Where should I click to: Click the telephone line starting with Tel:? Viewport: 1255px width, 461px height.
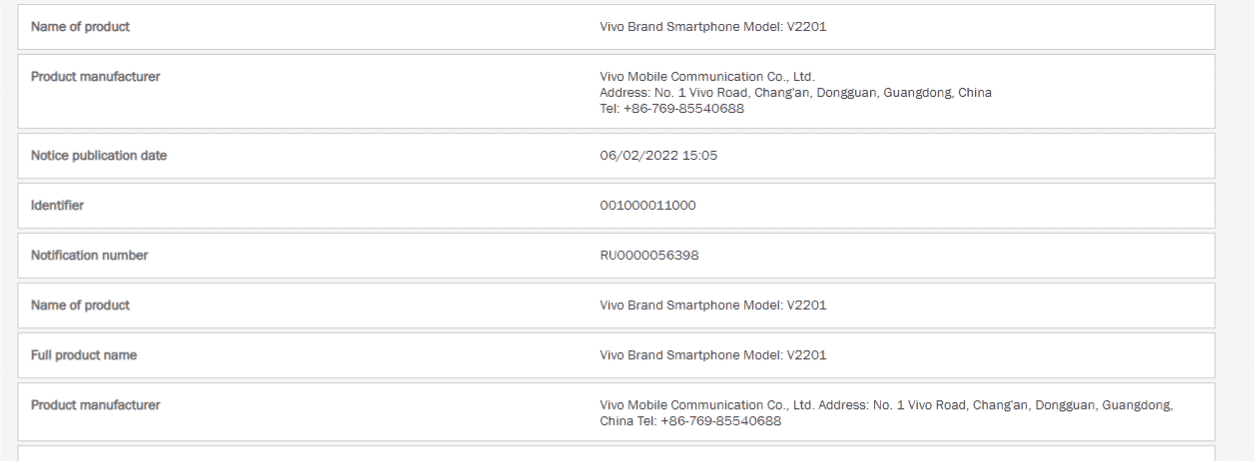point(671,109)
